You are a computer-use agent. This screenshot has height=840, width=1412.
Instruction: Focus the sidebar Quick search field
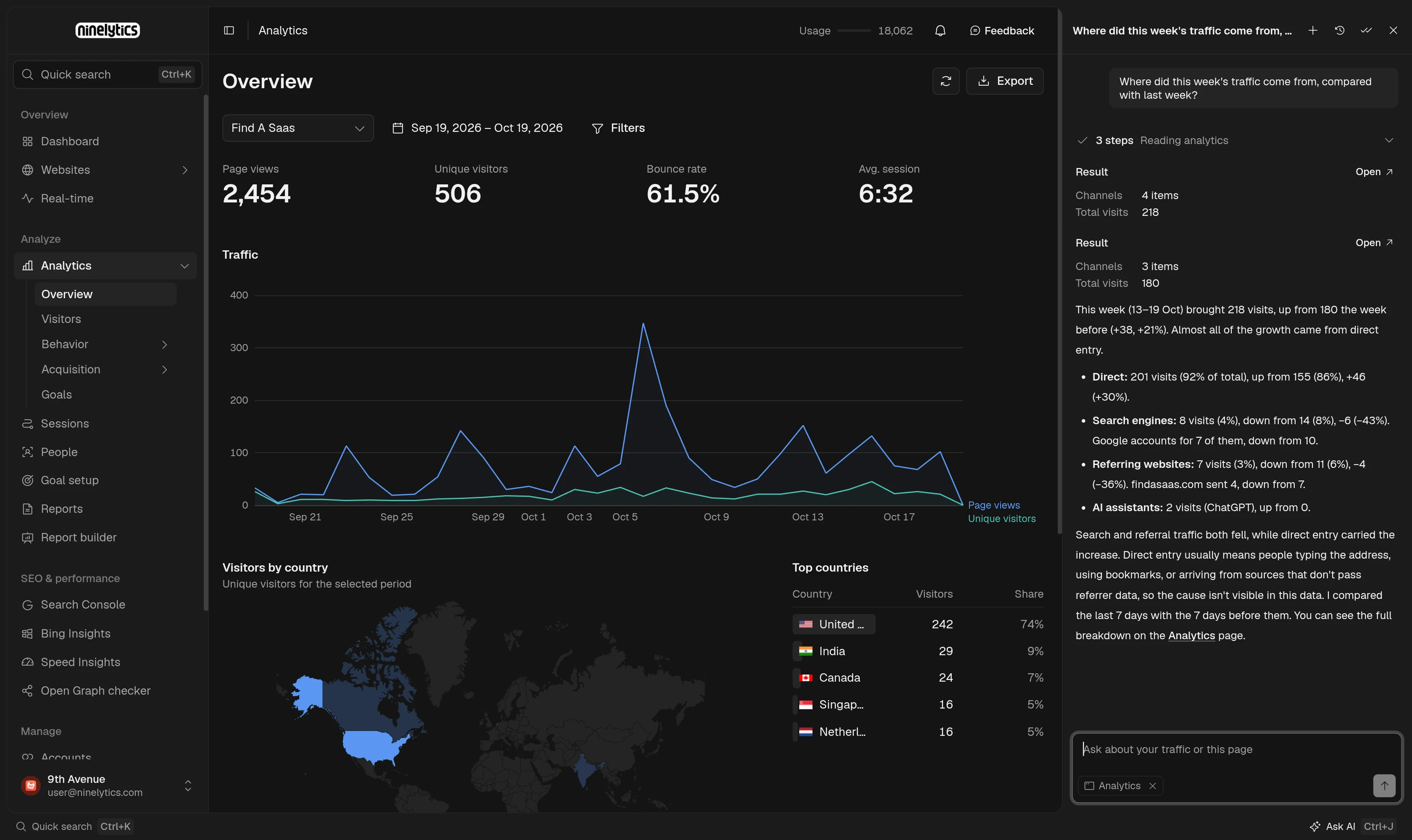click(x=108, y=74)
